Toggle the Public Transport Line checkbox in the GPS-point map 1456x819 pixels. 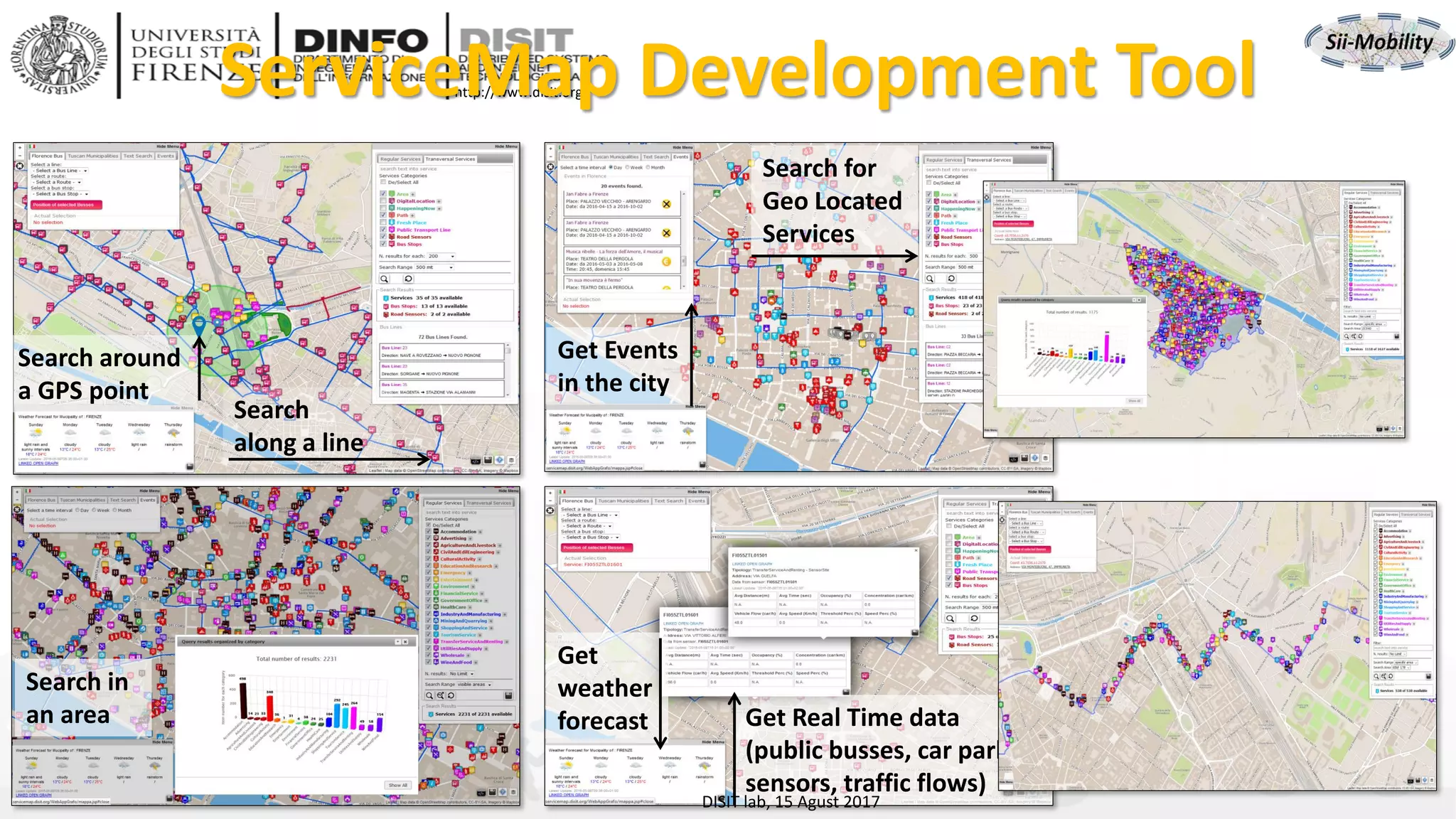click(x=384, y=230)
